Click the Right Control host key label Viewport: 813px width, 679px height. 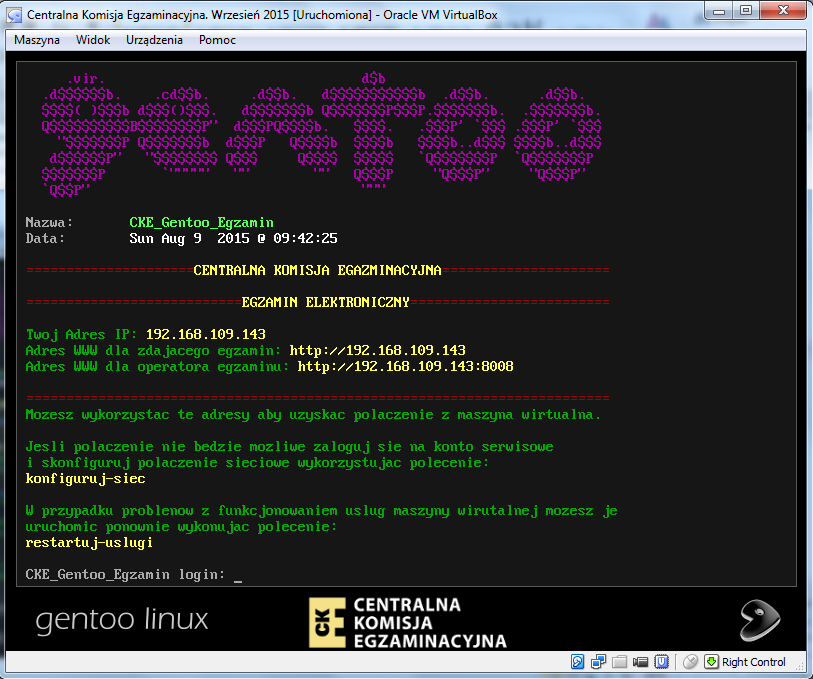[x=753, y=662]
